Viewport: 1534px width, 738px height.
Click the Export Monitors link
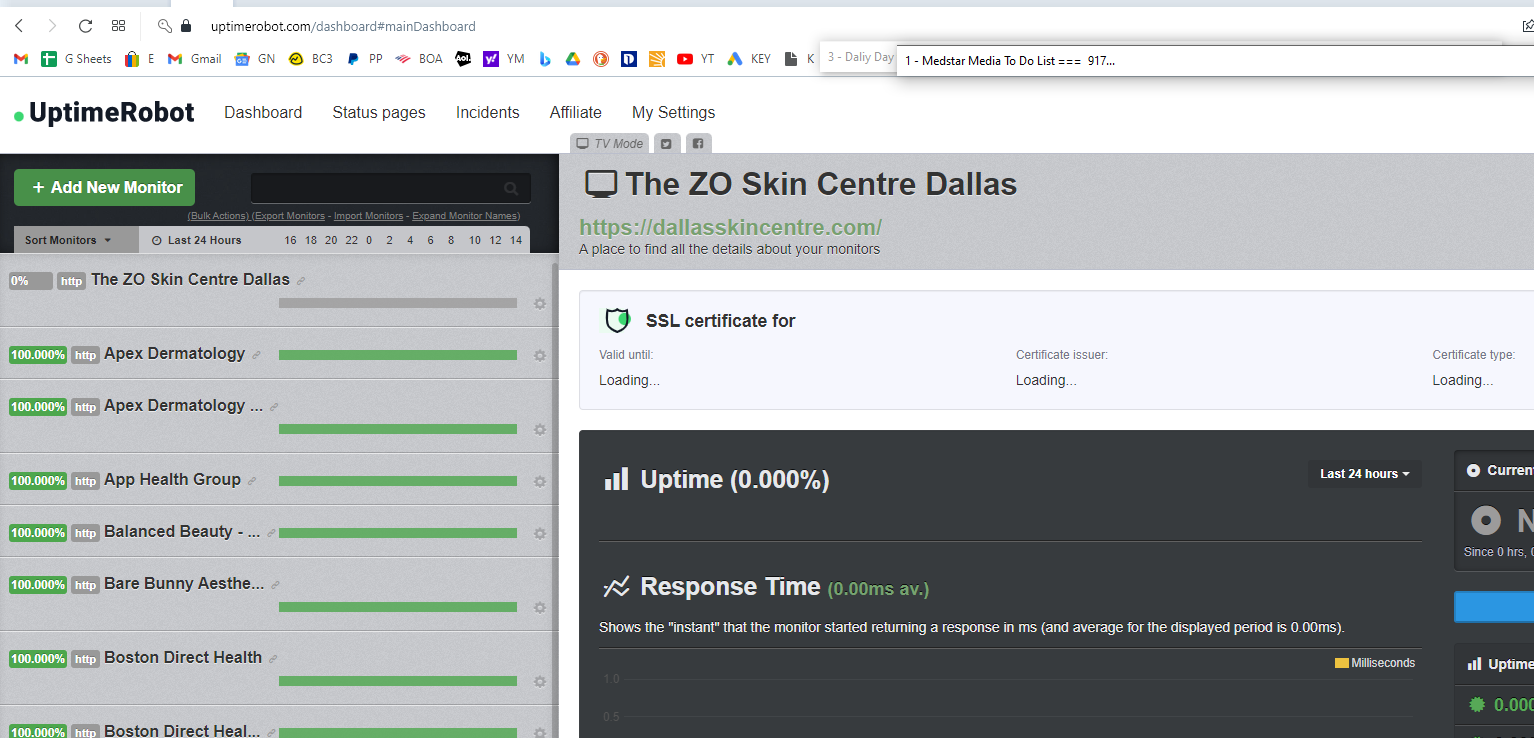(290, 216)
